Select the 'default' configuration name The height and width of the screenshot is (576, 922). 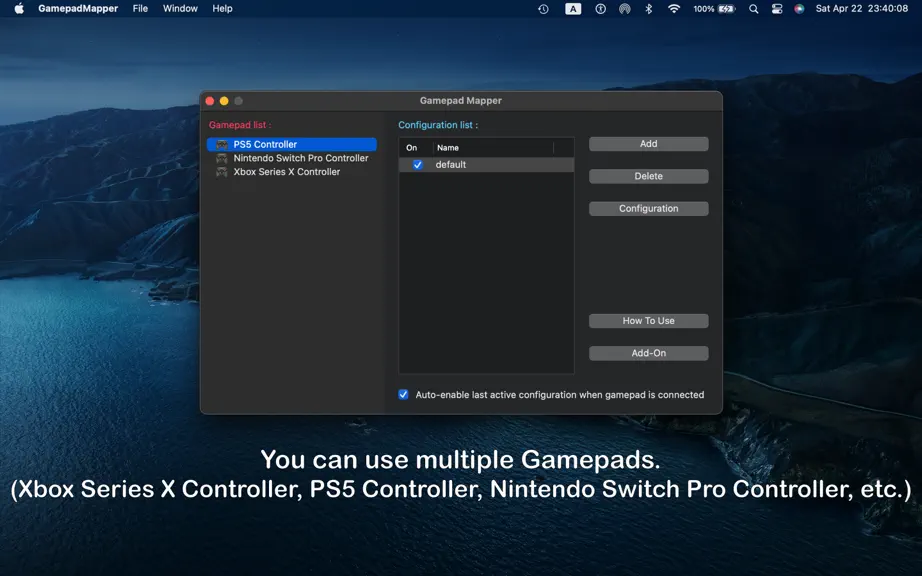450,165
